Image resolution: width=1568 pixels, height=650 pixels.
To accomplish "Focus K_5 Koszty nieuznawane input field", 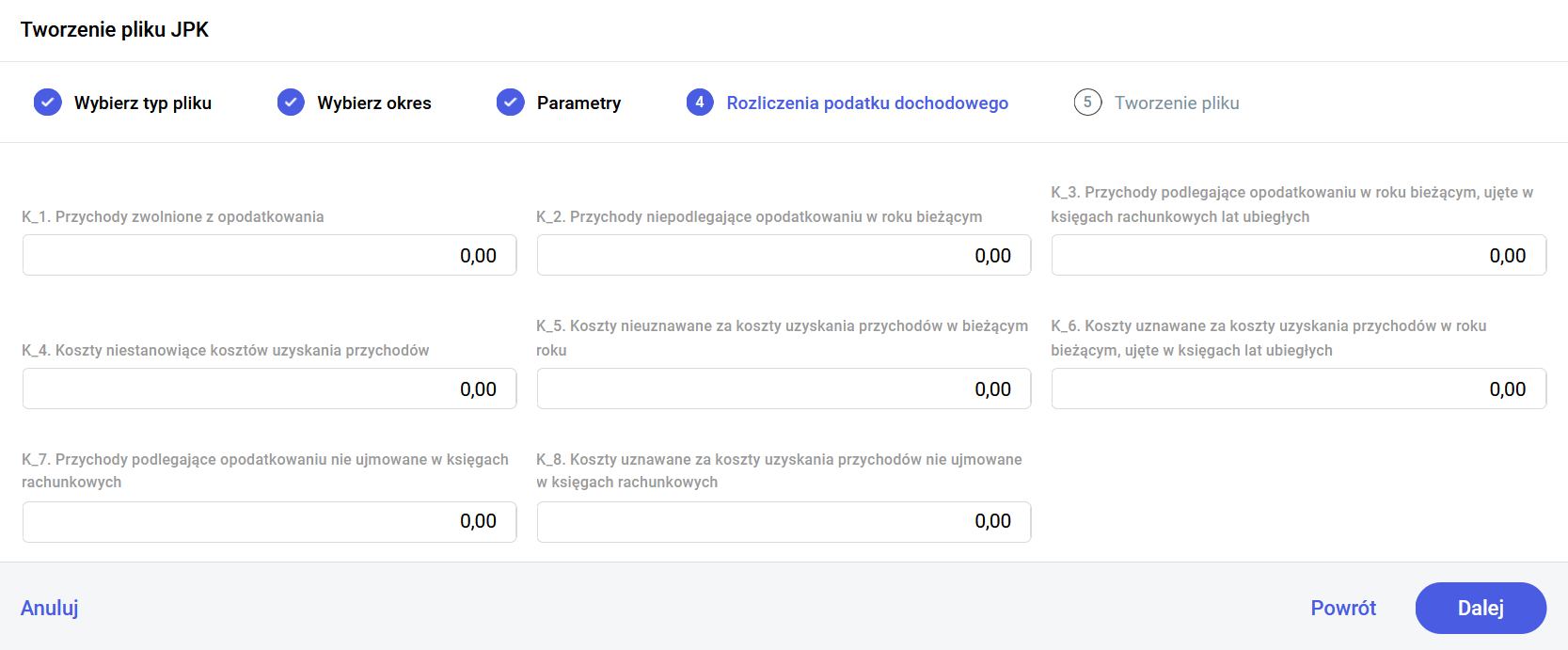I will [x=784, y=389].
